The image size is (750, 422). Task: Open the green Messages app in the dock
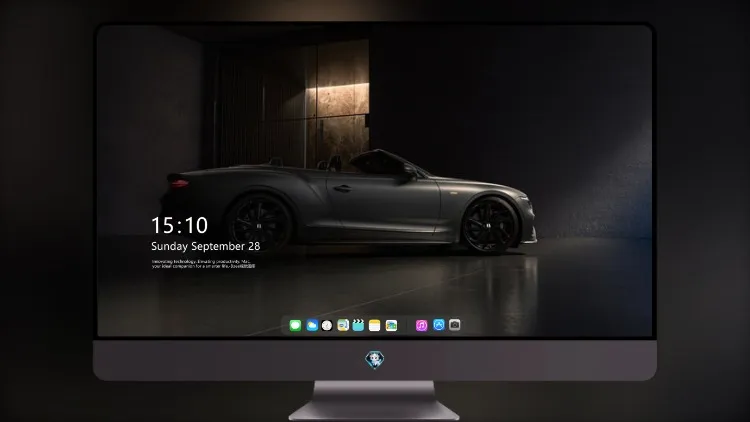(x=295, y=325)
